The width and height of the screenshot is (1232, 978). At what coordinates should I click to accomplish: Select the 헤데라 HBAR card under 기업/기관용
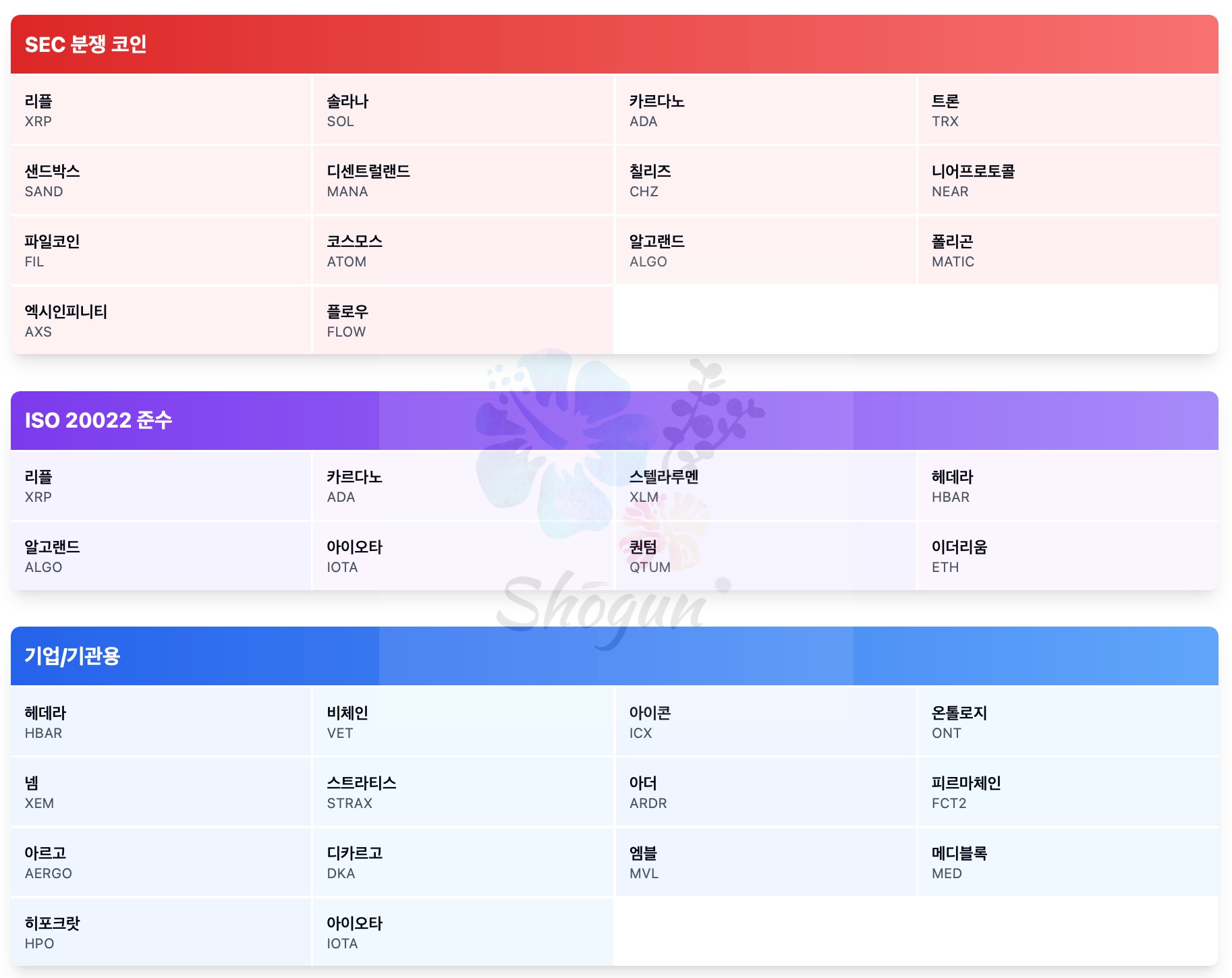coord(161,722)
